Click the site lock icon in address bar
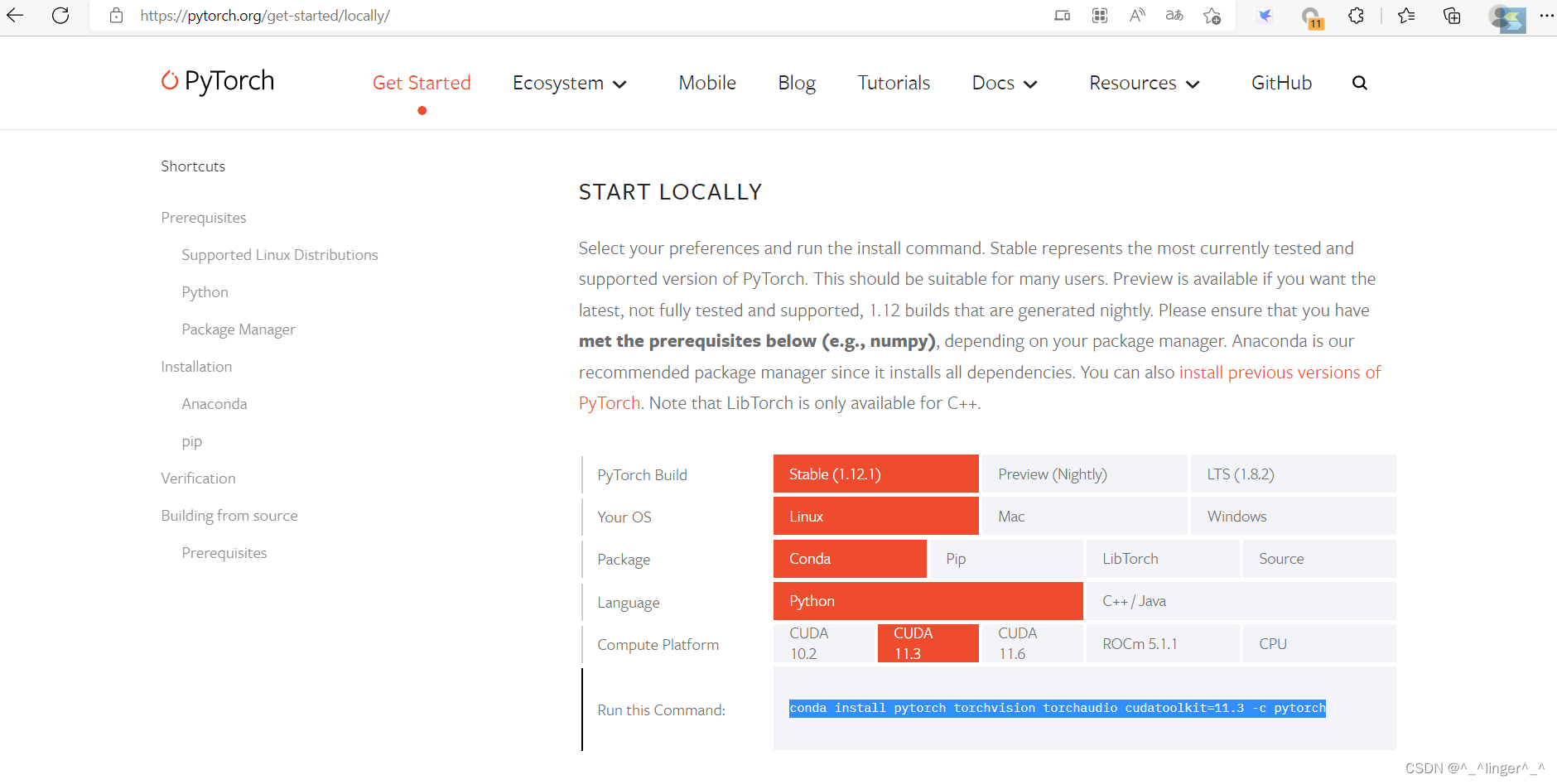 116,15
